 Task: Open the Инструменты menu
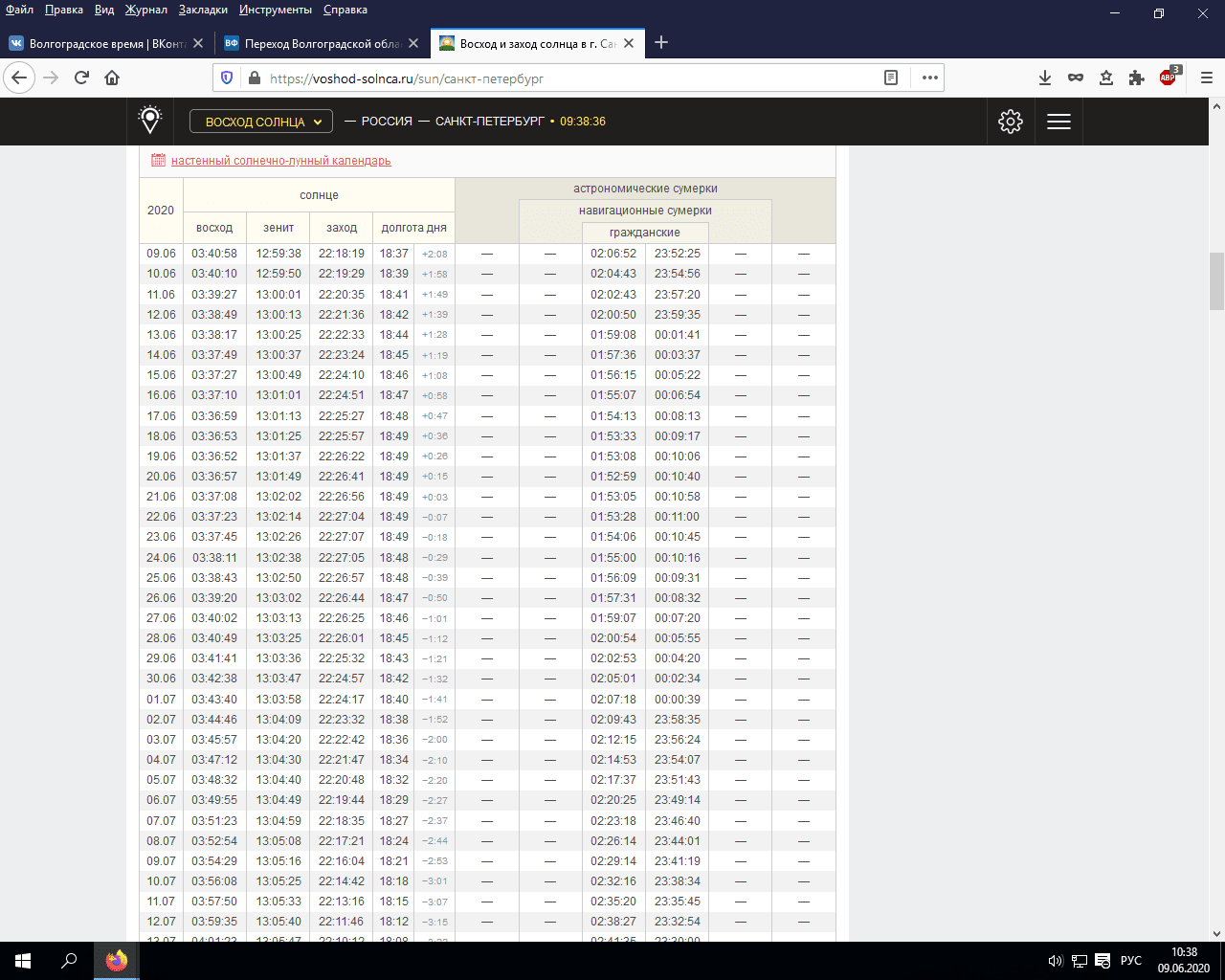click(x=276, y=10)
